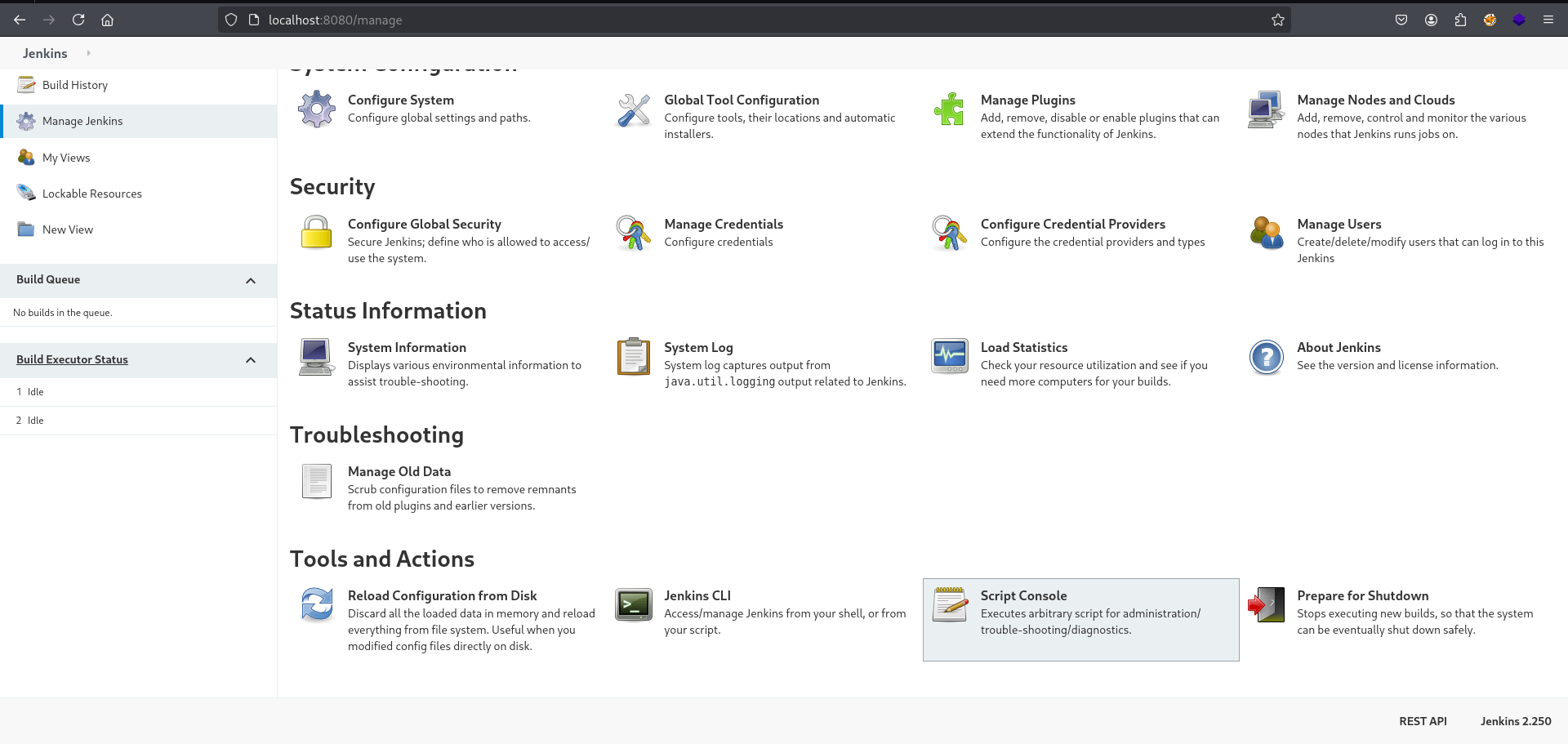Viewport: 1568px width, 744px height.
Task: Go back with the browser back arrow
Action: pyautogui.click(x=20, y=20)
